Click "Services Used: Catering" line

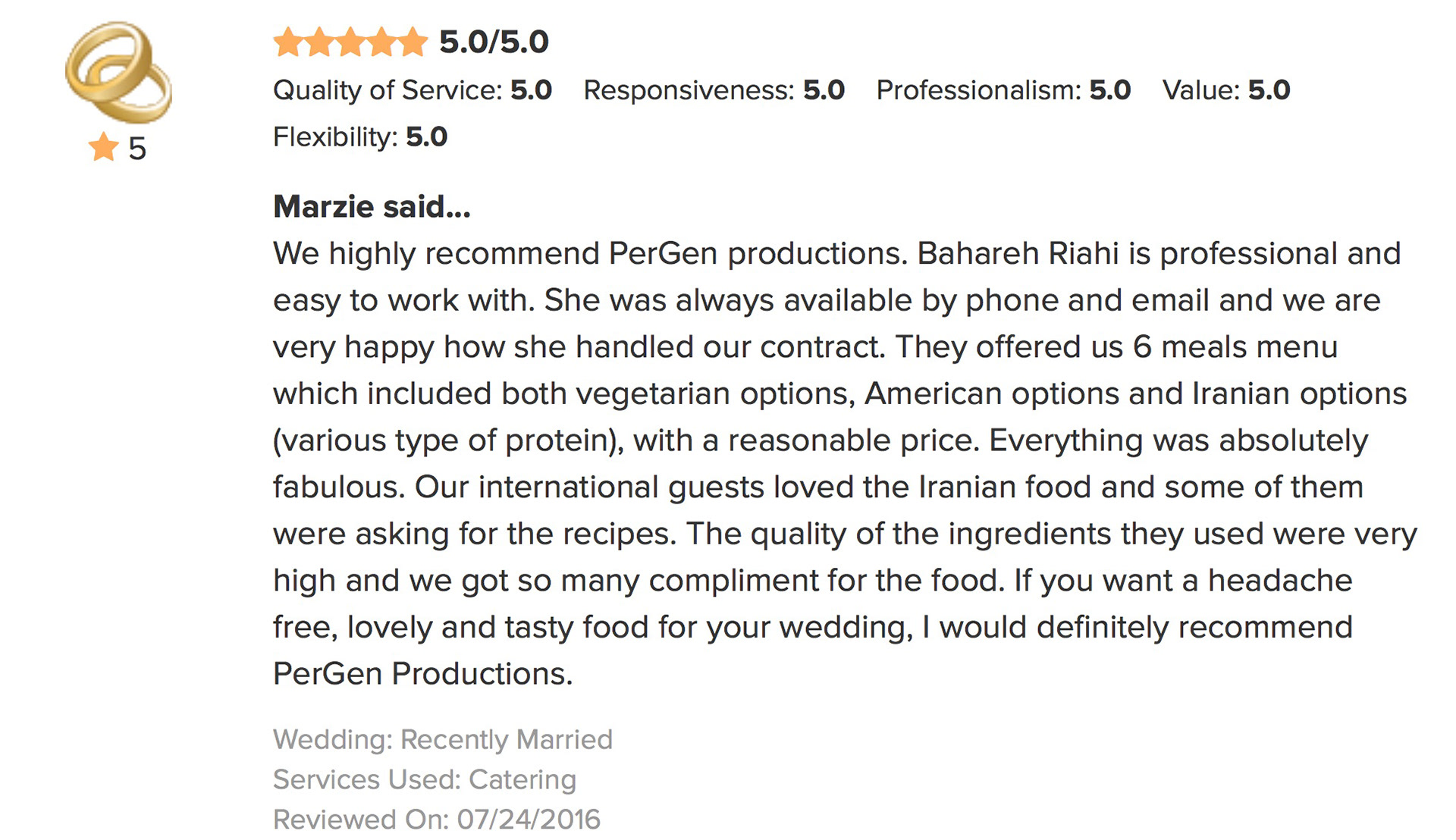tap(424, 779)
